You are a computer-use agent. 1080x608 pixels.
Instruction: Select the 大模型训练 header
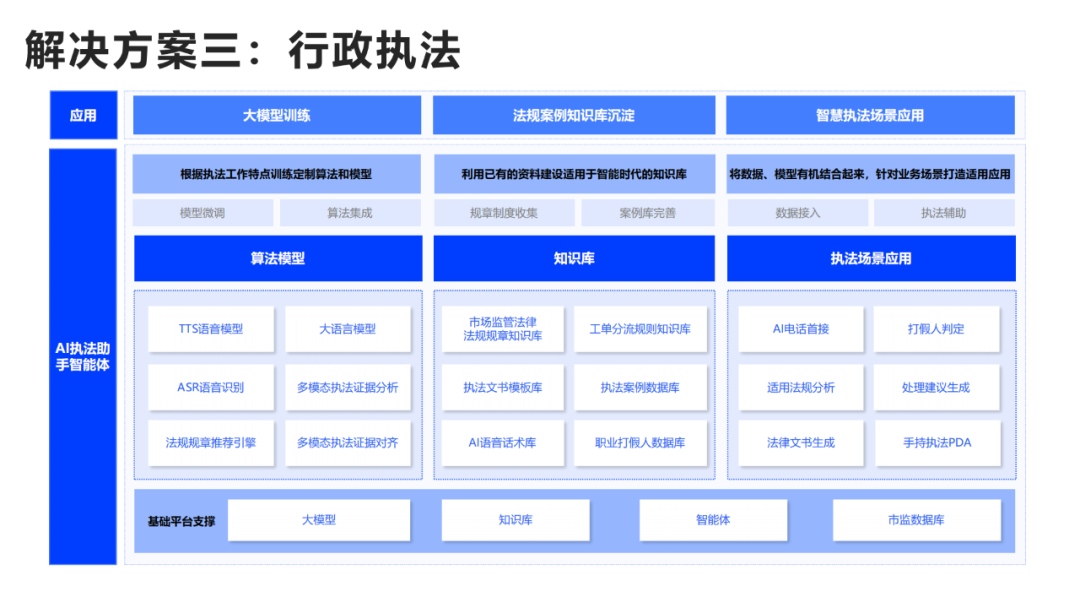pos(277,115)
